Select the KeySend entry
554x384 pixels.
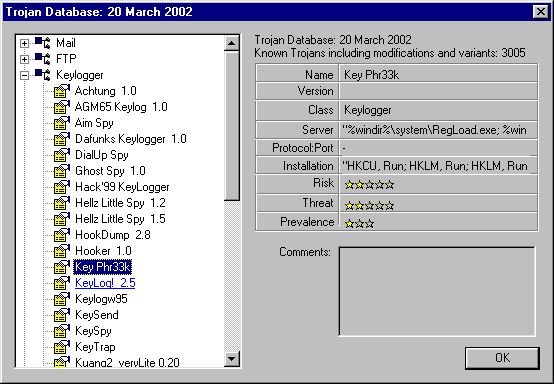click(x=97, y=315)
